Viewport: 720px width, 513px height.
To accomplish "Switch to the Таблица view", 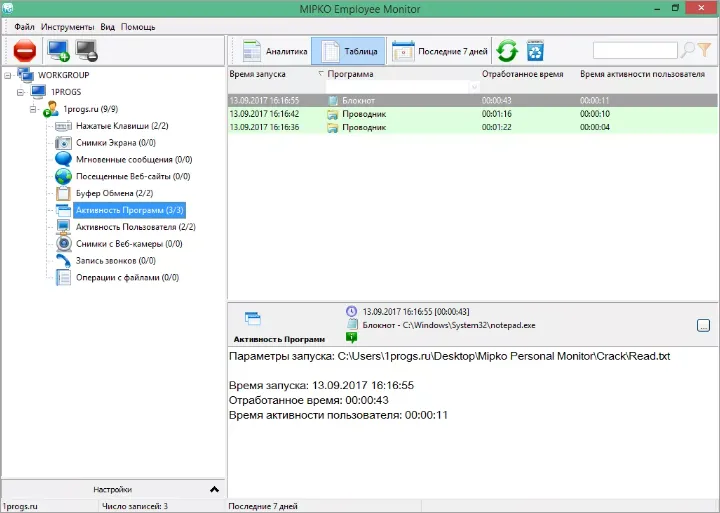I will (349, 51).
